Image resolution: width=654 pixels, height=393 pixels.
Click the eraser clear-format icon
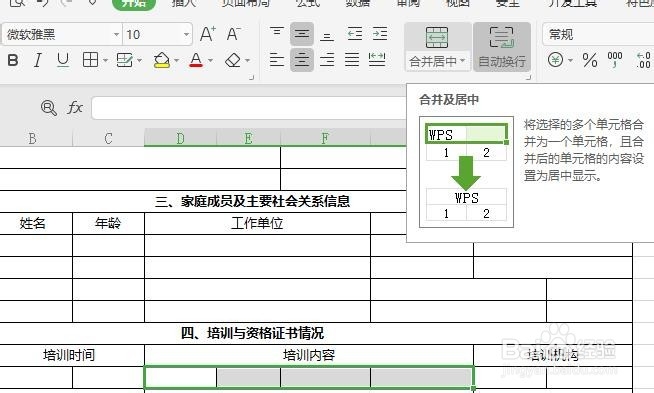[233, 60]
